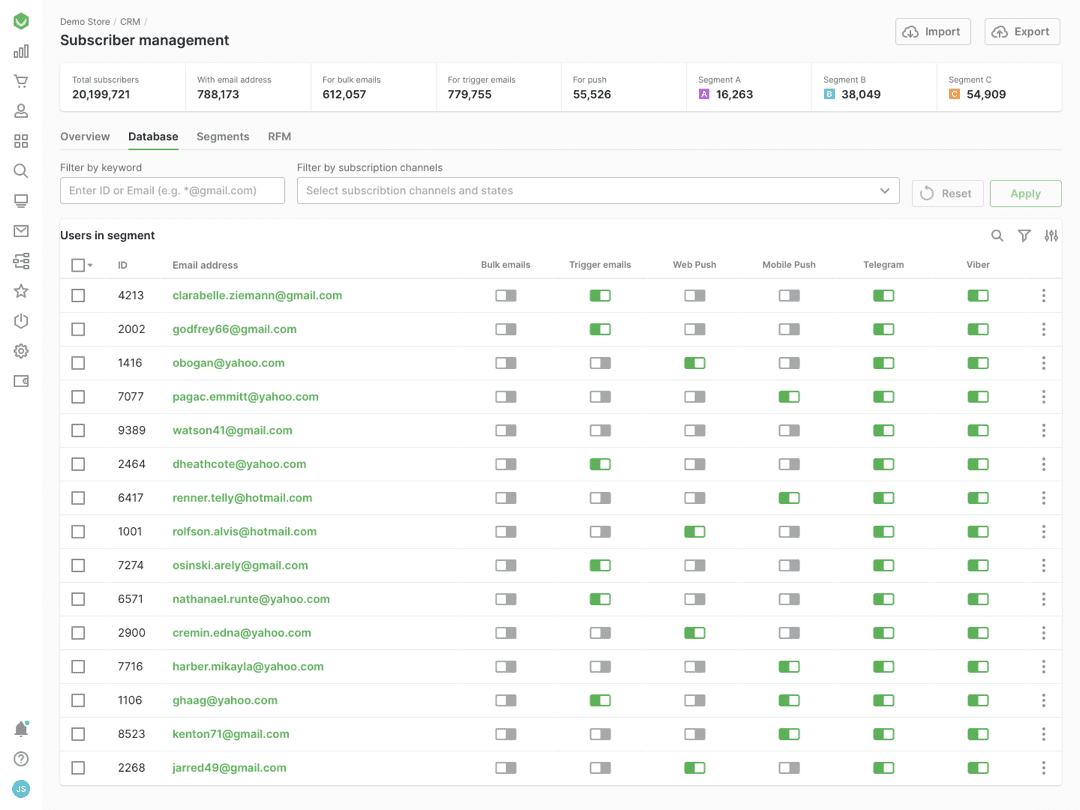Switch to the RFM tab
Viewport: 1080px width, 810px height.
click(x=279, y=137)
